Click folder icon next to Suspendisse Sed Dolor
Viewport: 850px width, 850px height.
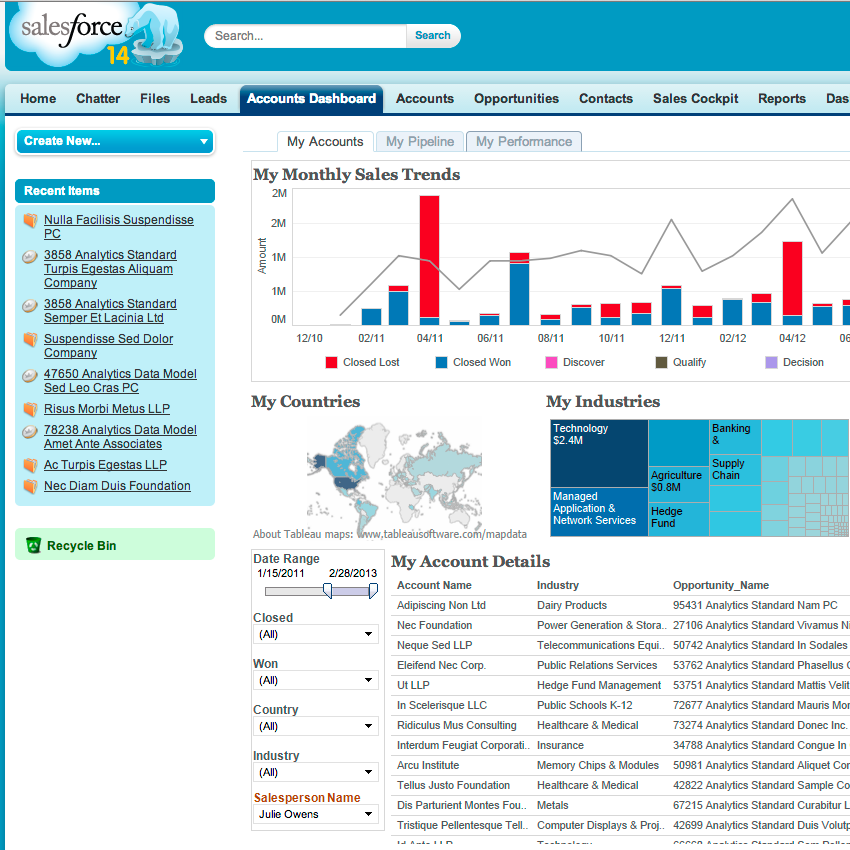click(x=30, y=340)
